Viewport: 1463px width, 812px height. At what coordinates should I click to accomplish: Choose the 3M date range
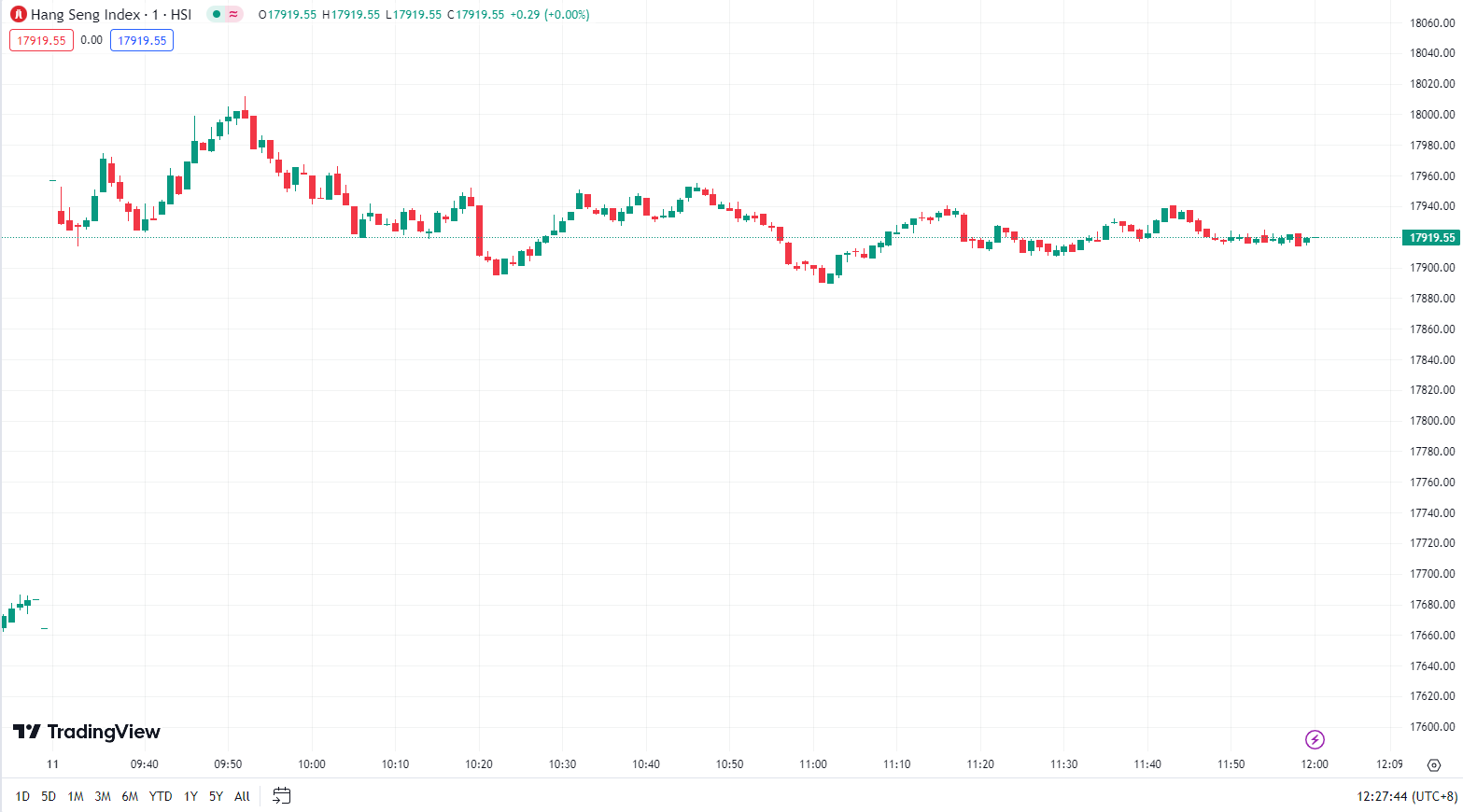click(x=103, y=796)
